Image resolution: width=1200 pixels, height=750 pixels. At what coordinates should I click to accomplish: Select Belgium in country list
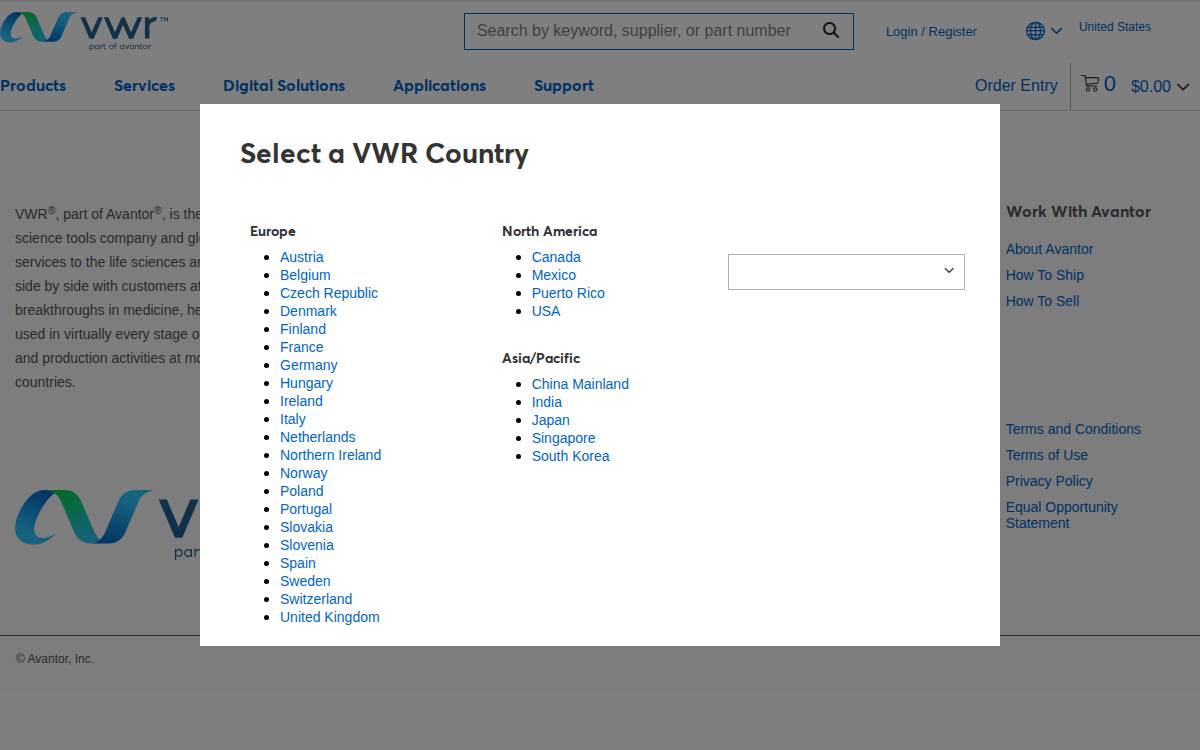[305, 275]
